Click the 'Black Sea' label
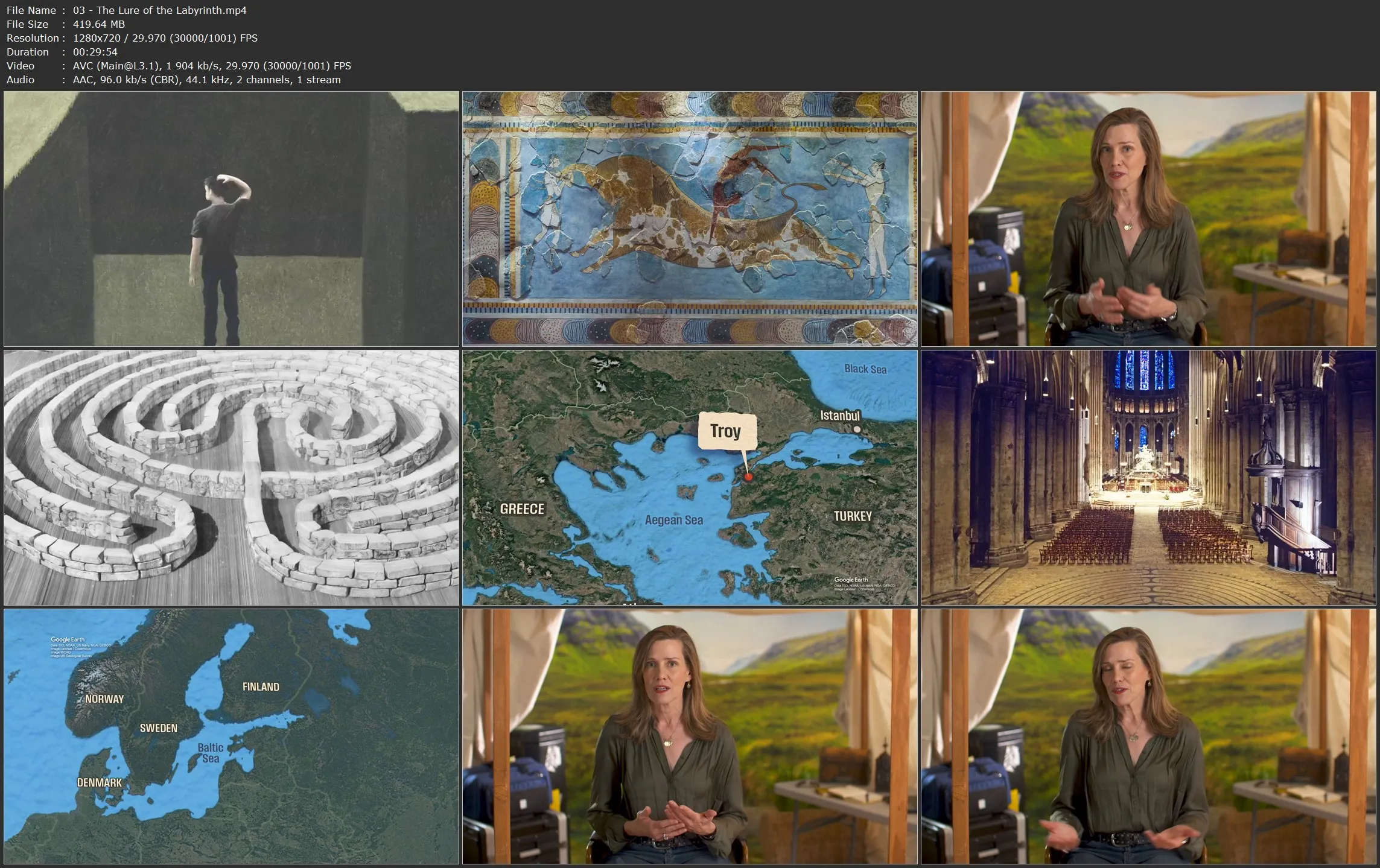This screenshot has height=868, width=1380. point(865,369)
